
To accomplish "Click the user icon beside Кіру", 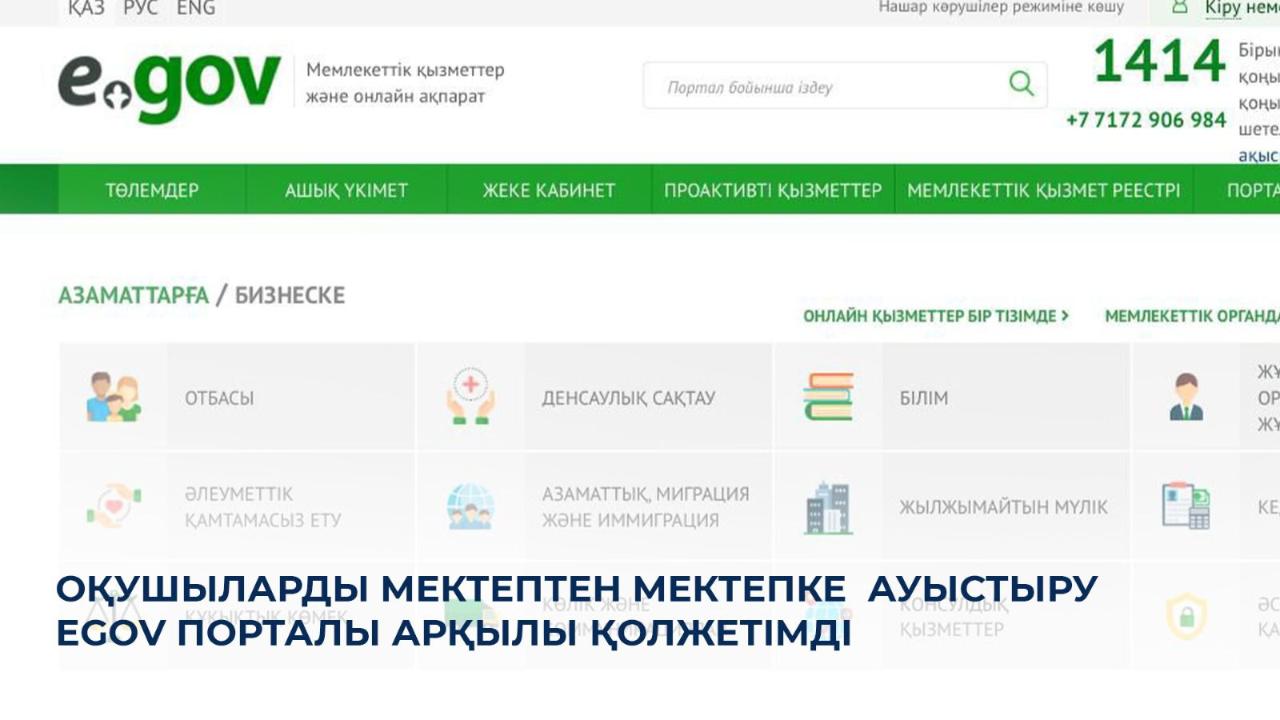I will (1180, 8).
